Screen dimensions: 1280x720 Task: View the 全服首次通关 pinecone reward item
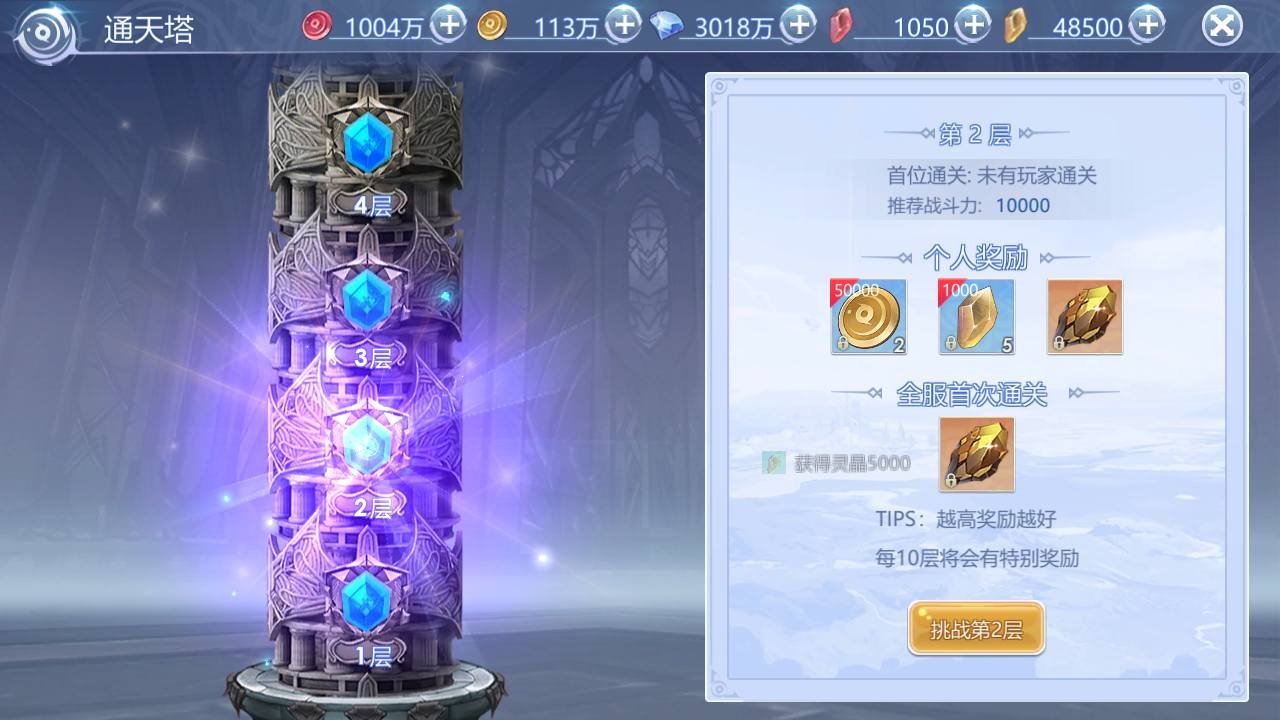tap(977, 454)
